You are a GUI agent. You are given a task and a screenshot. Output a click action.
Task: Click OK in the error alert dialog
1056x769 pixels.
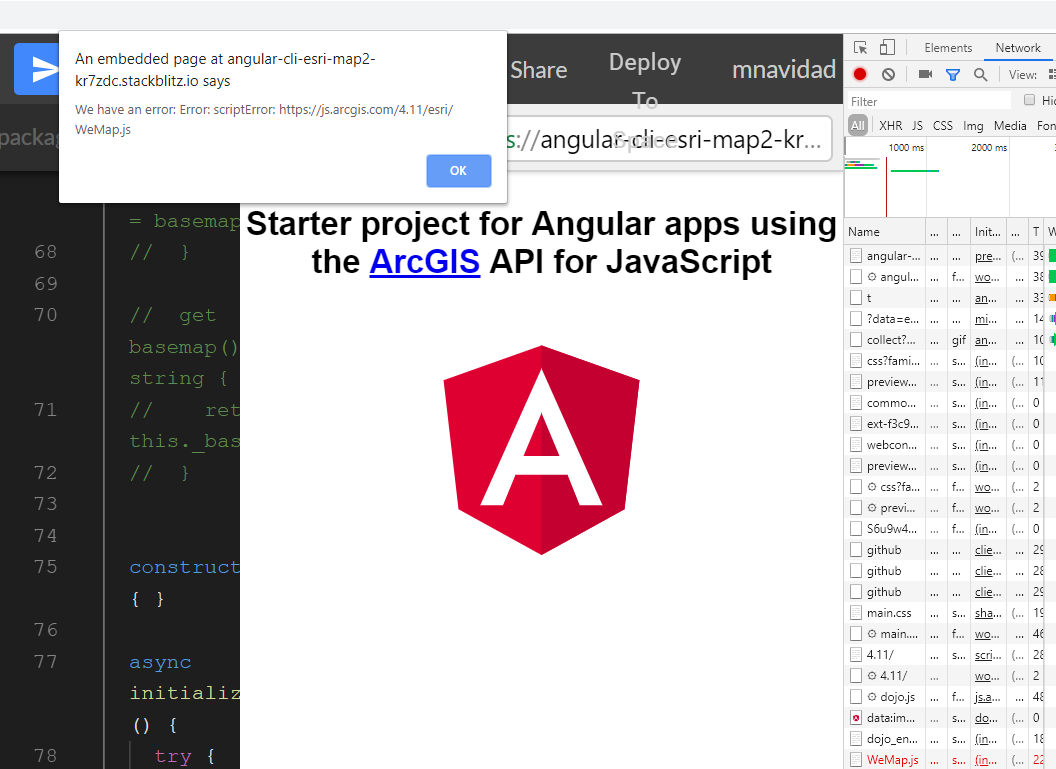click(x=458, y=171)
